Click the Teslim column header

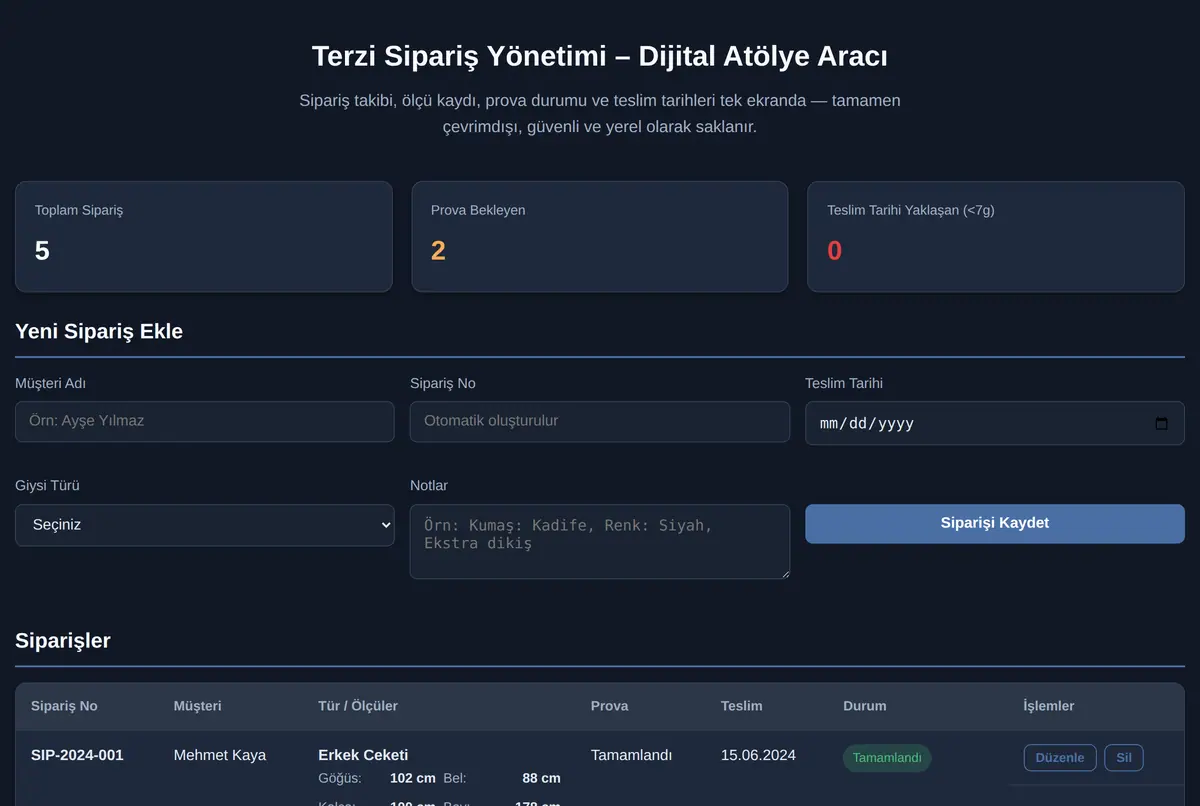tap(742, 706)
